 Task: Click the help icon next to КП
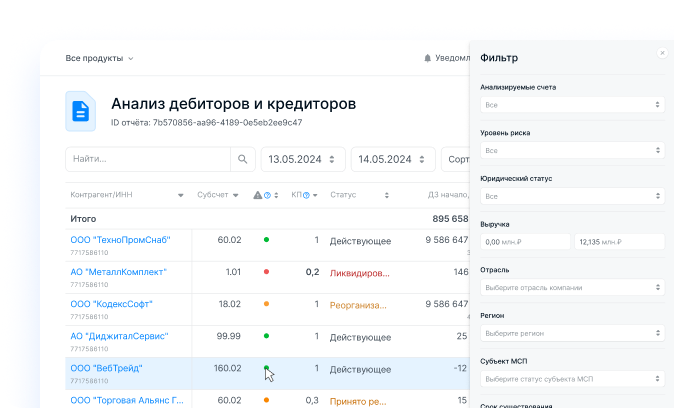pos(307,195)
